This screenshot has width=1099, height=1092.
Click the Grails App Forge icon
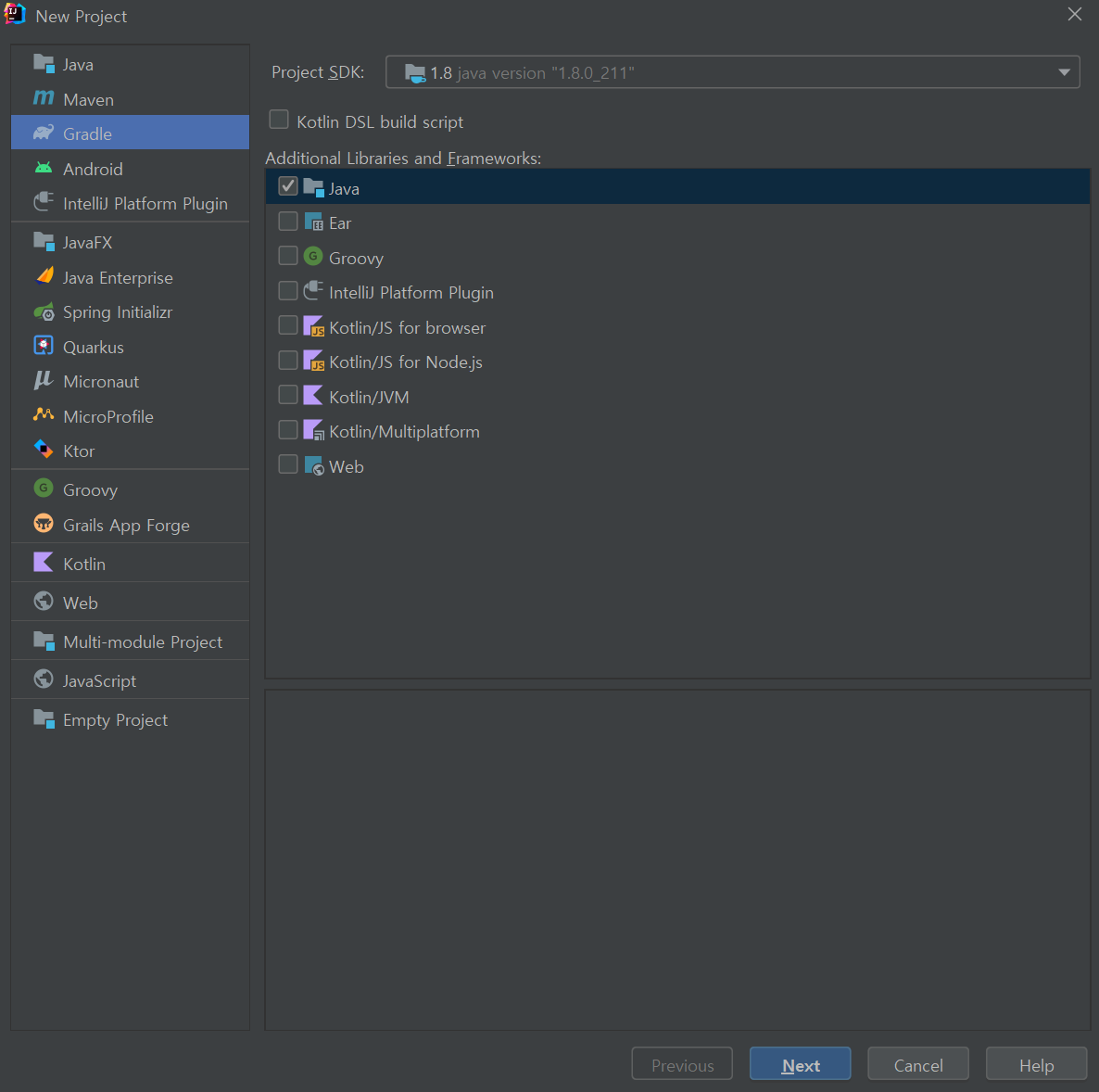[x=44, y=523]
